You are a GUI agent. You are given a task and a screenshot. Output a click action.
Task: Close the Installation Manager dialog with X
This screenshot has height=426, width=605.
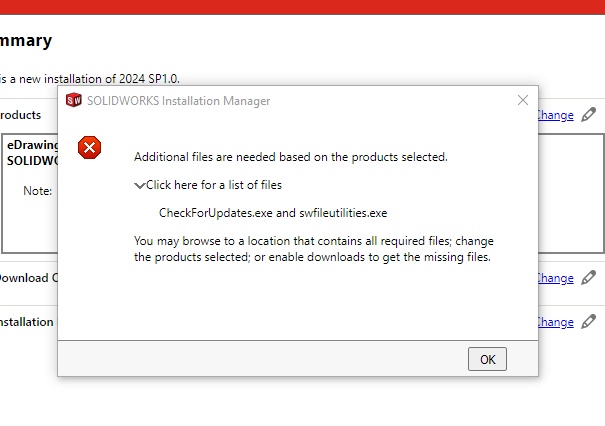[x=522, y=100]
